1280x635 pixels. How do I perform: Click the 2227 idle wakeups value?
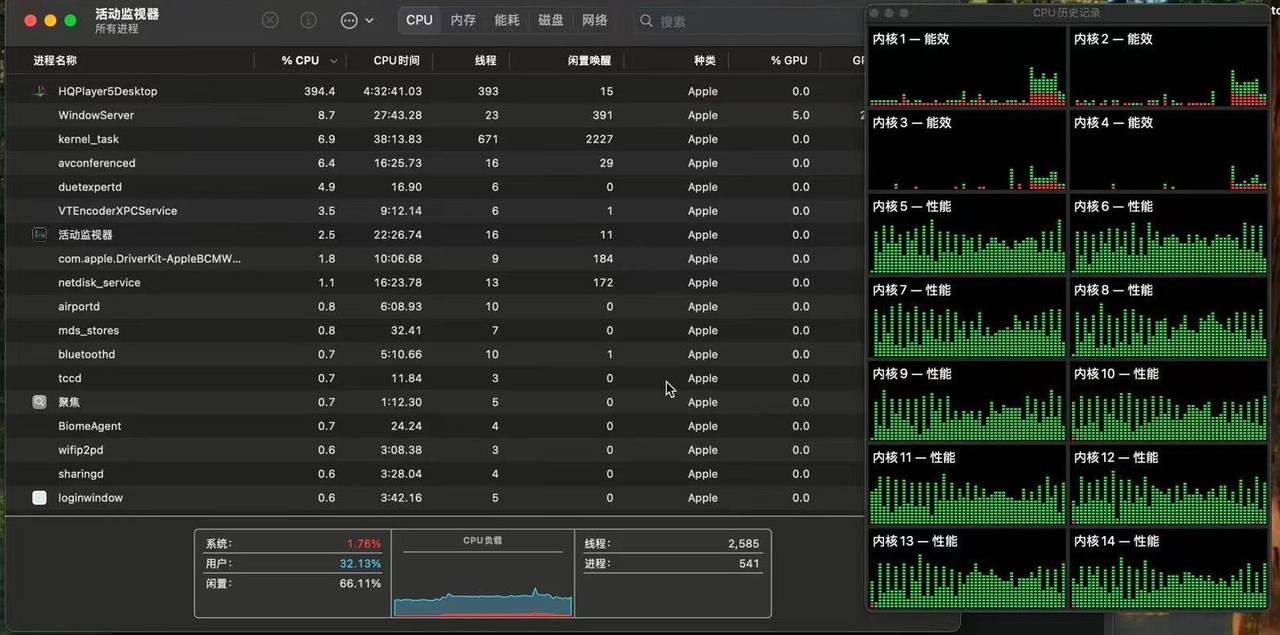coord(599,139)
